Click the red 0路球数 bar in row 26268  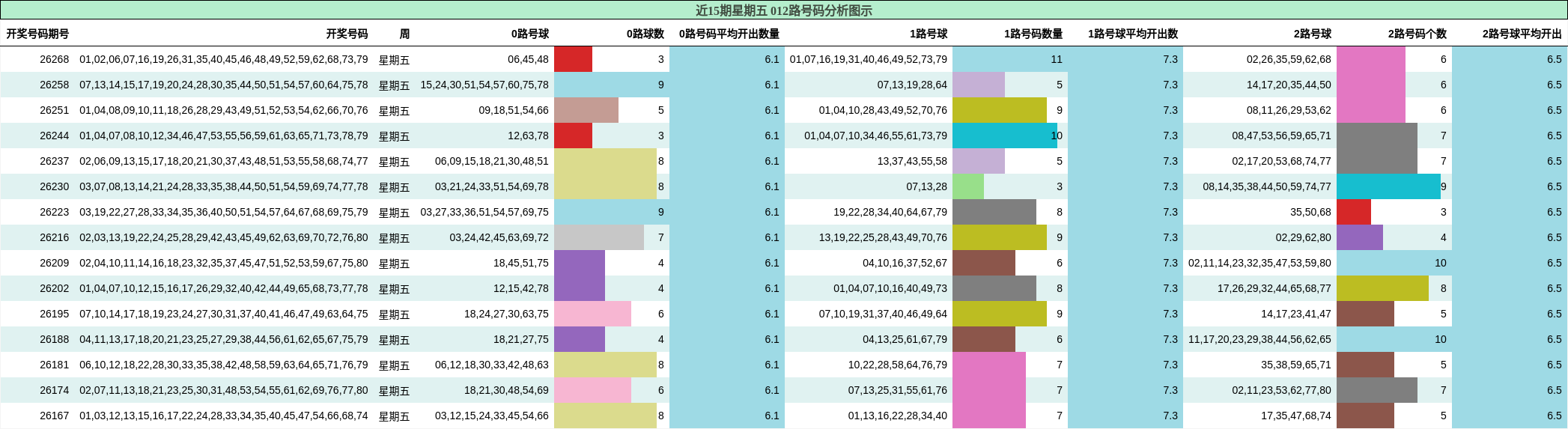[x=573, y=59]
